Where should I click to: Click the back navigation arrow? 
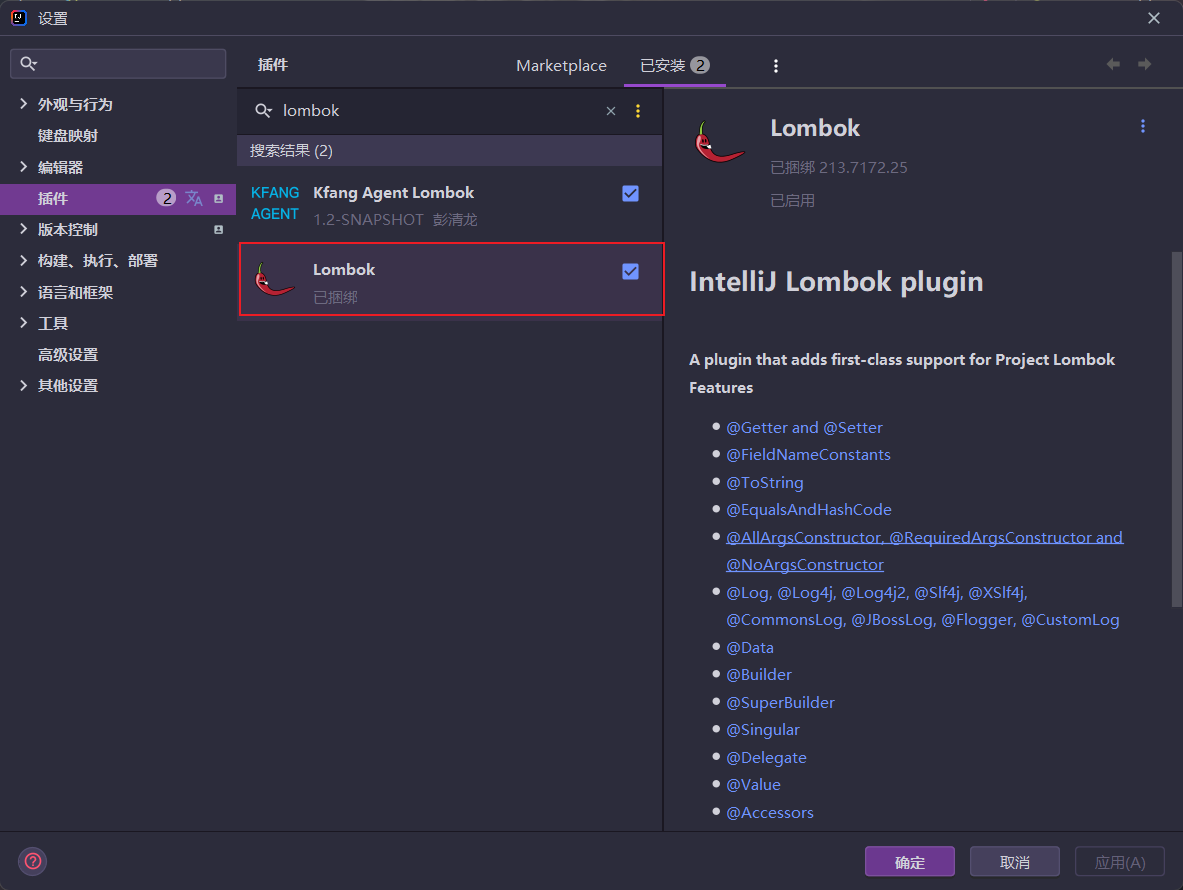click(1113, 64)
